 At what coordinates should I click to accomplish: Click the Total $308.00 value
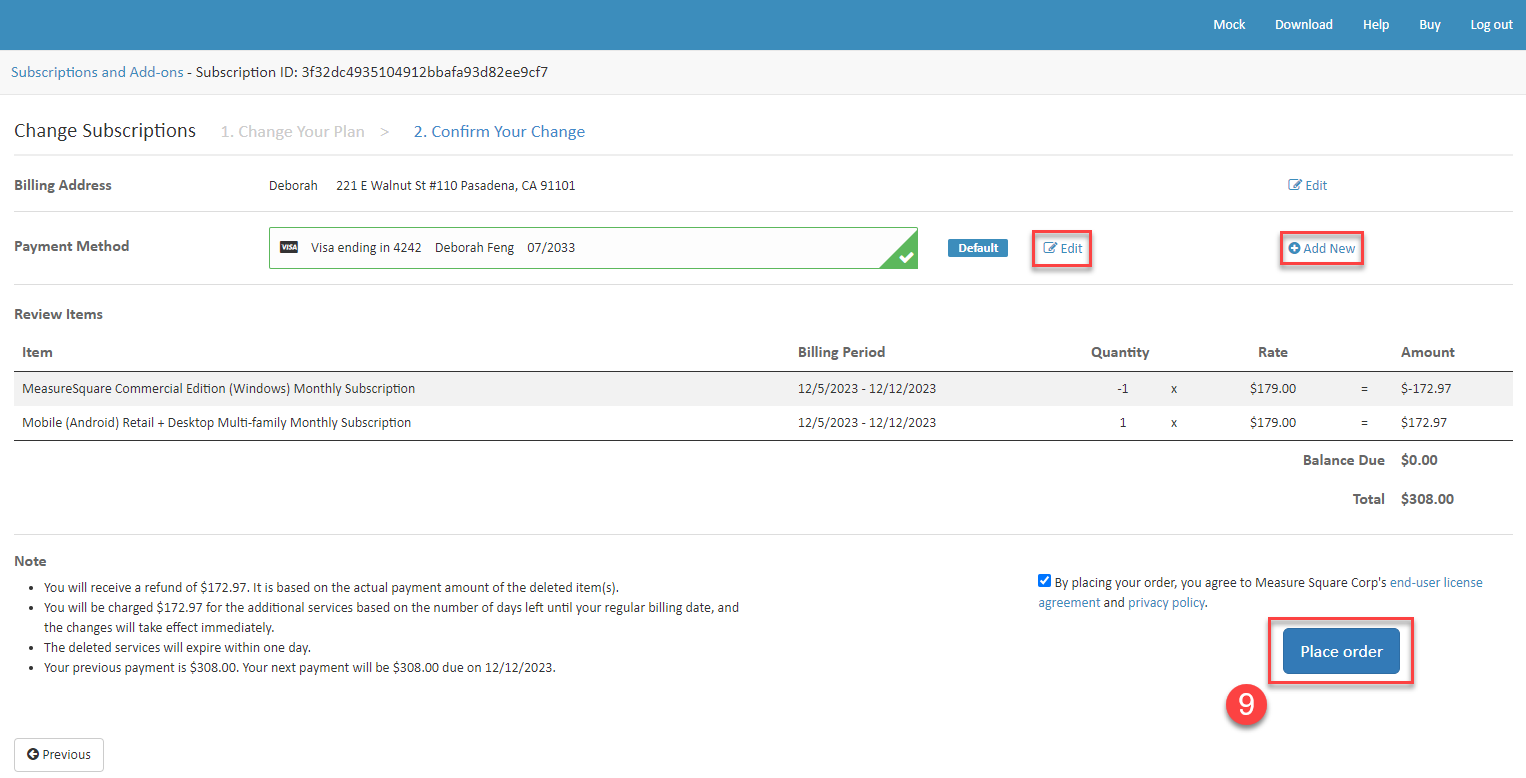click(x=1427, y=498)
